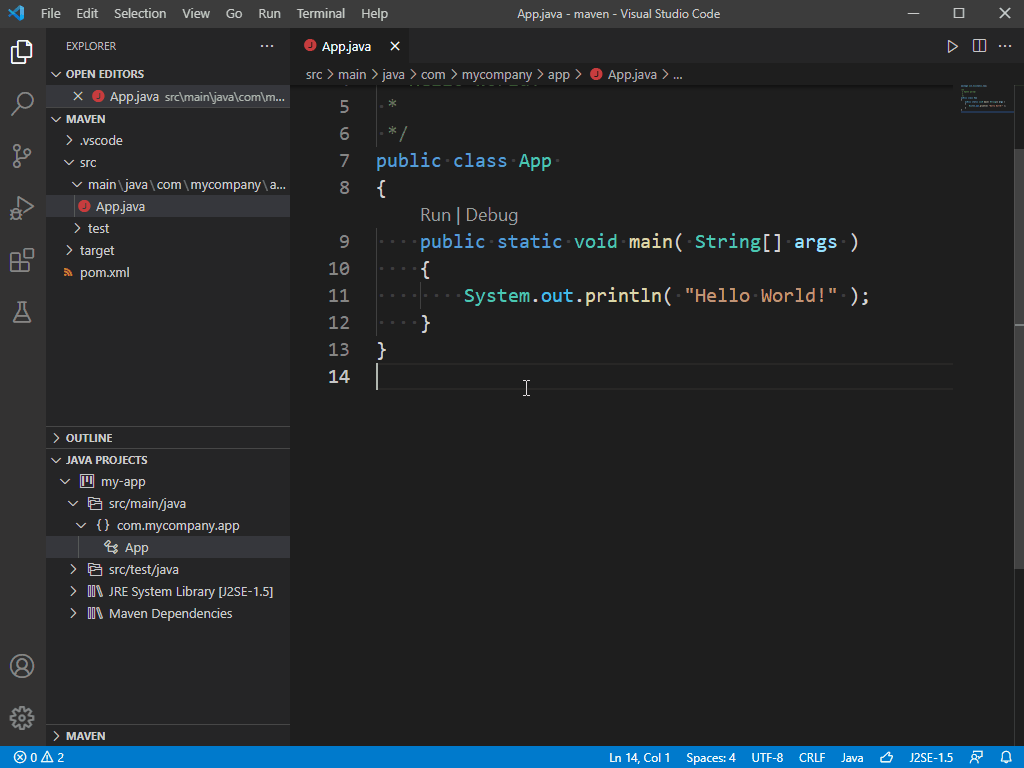The width and height of the screenshot is (1024, 768).
Task: Click the Split Editor icon
Action: click(x=978, y=45)
